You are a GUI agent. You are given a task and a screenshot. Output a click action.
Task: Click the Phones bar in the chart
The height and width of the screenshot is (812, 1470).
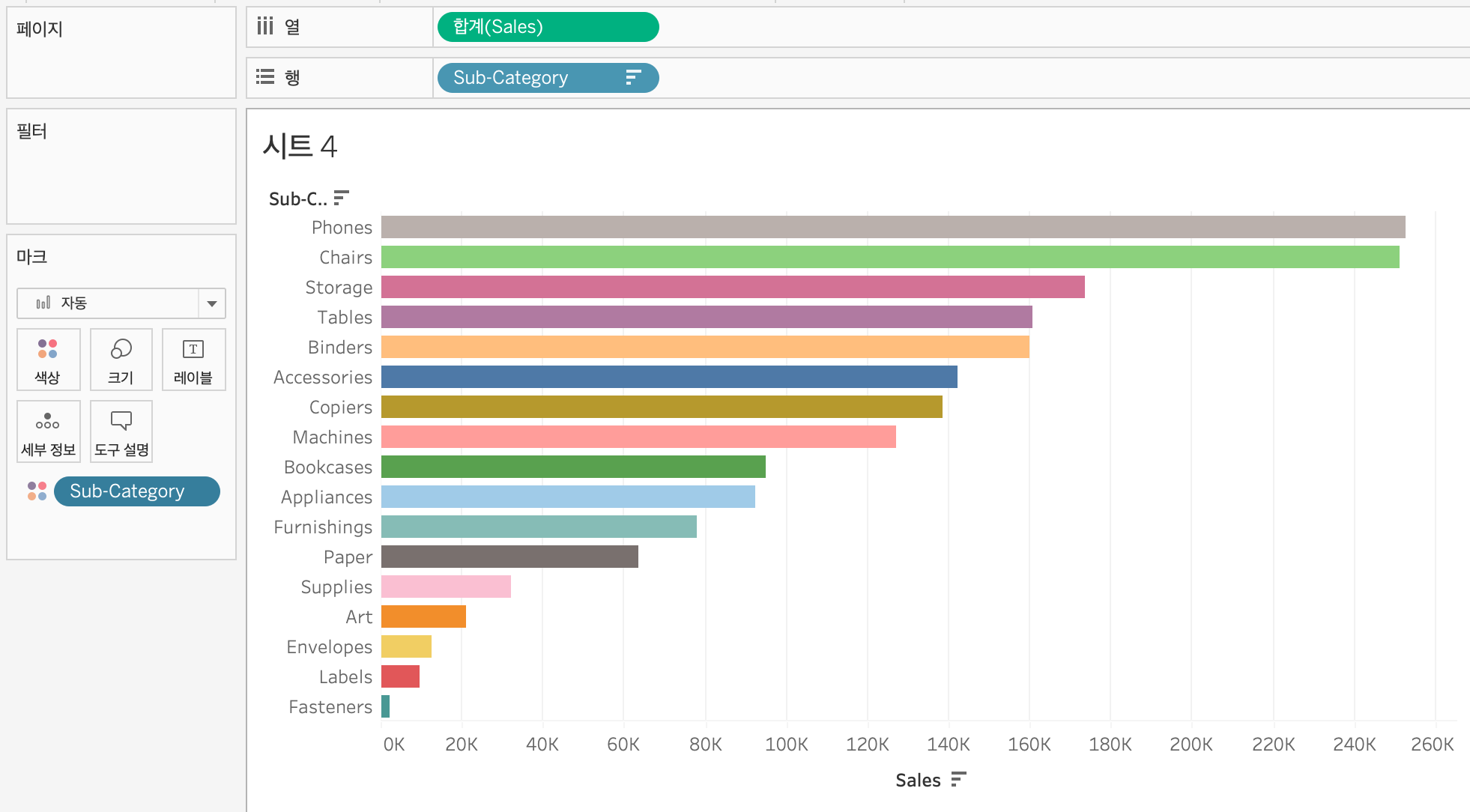(x=892, y=227)
